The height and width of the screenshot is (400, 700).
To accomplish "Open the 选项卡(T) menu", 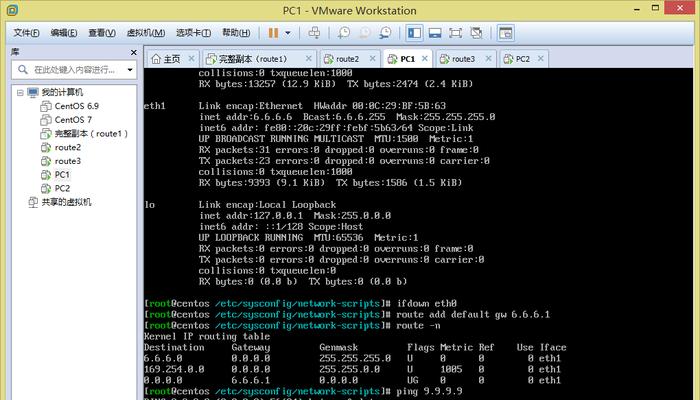I will (194, 33).
